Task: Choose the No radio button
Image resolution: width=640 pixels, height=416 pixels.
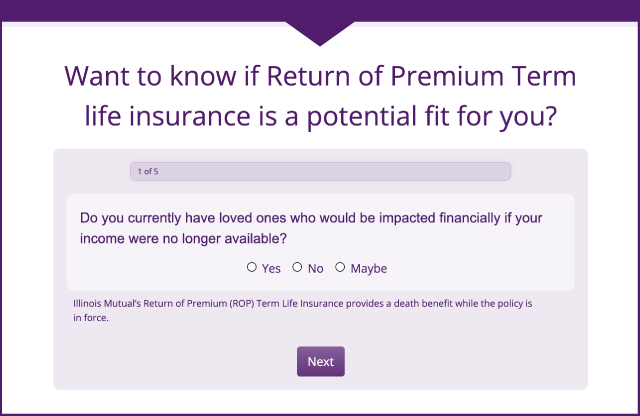Action: (x=297, y=267)
